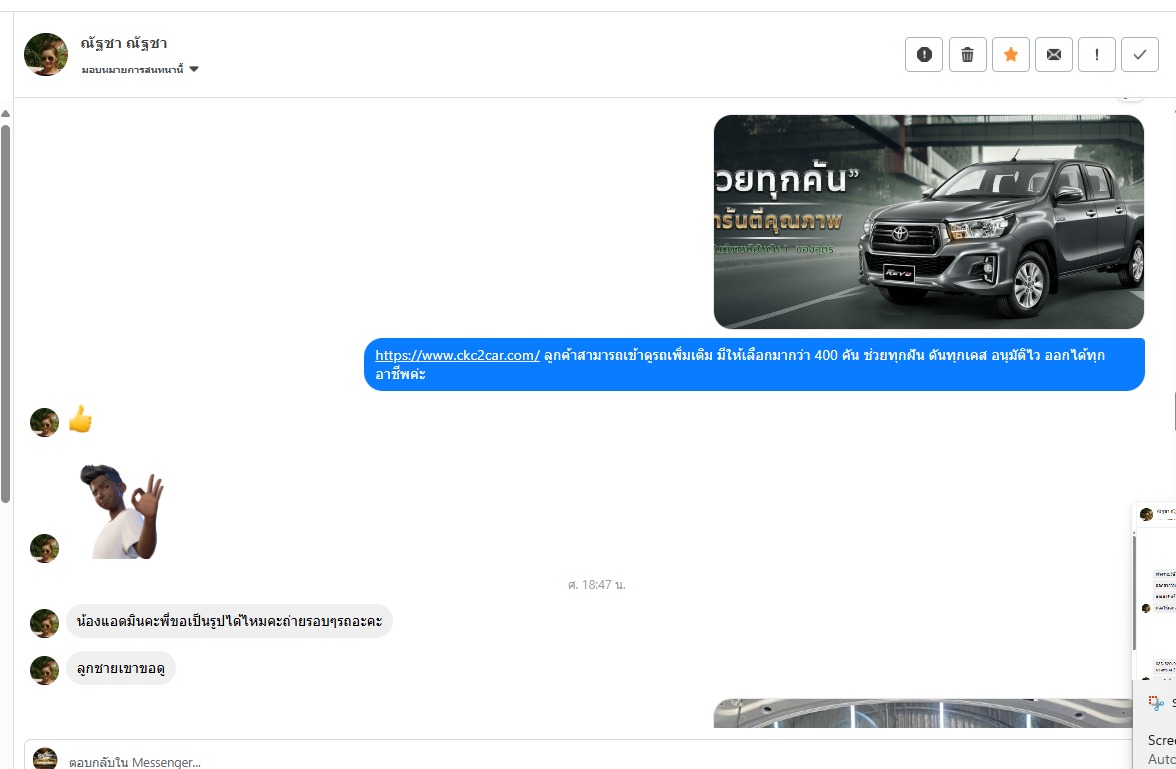This screenshot has height=769, width=1176.
Task: Select the message asking for car photos
Action: (230, 621)
